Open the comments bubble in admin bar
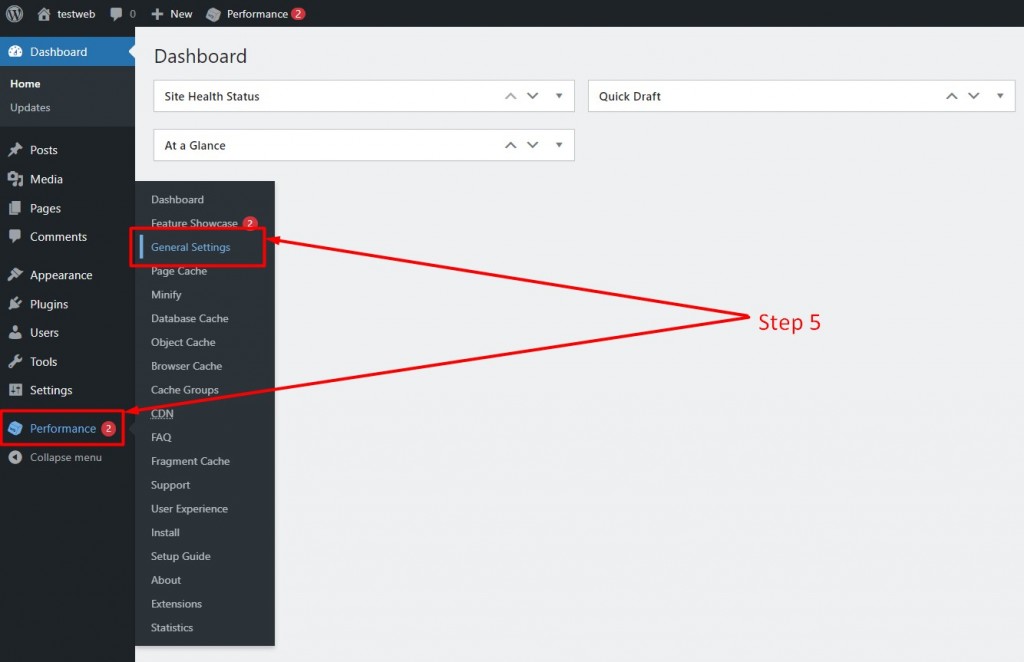 (x=116, y=14)
